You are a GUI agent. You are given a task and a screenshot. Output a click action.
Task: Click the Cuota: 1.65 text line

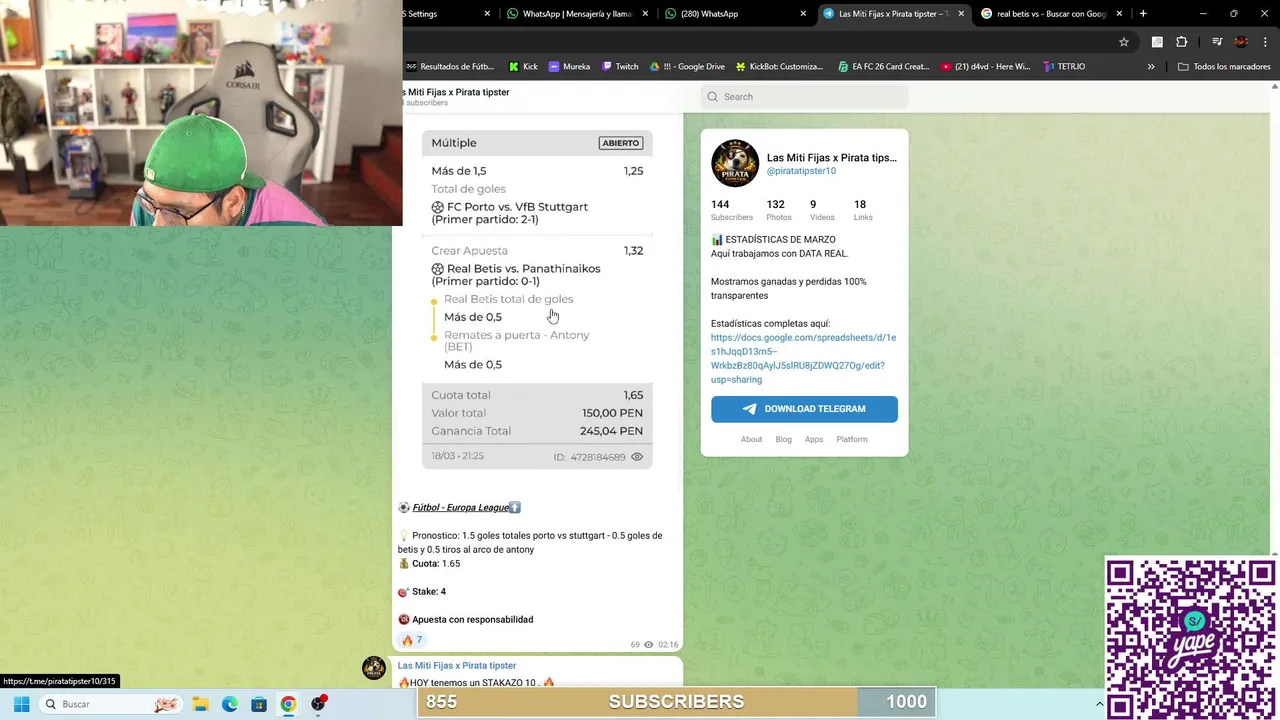436,564
